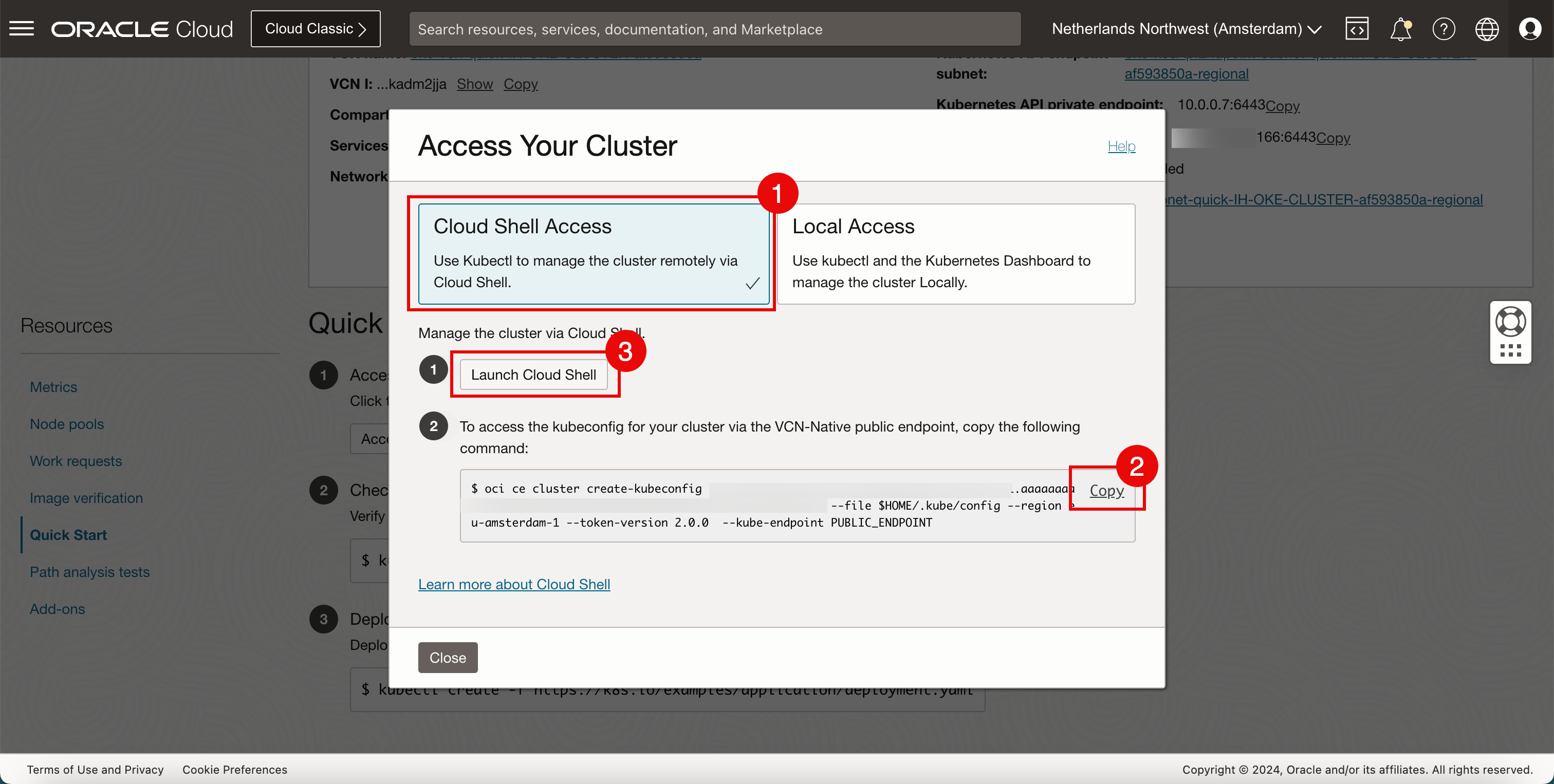
Task: Expand the Netherlands Northwest region dropdown
Action: pos(1186,28)
